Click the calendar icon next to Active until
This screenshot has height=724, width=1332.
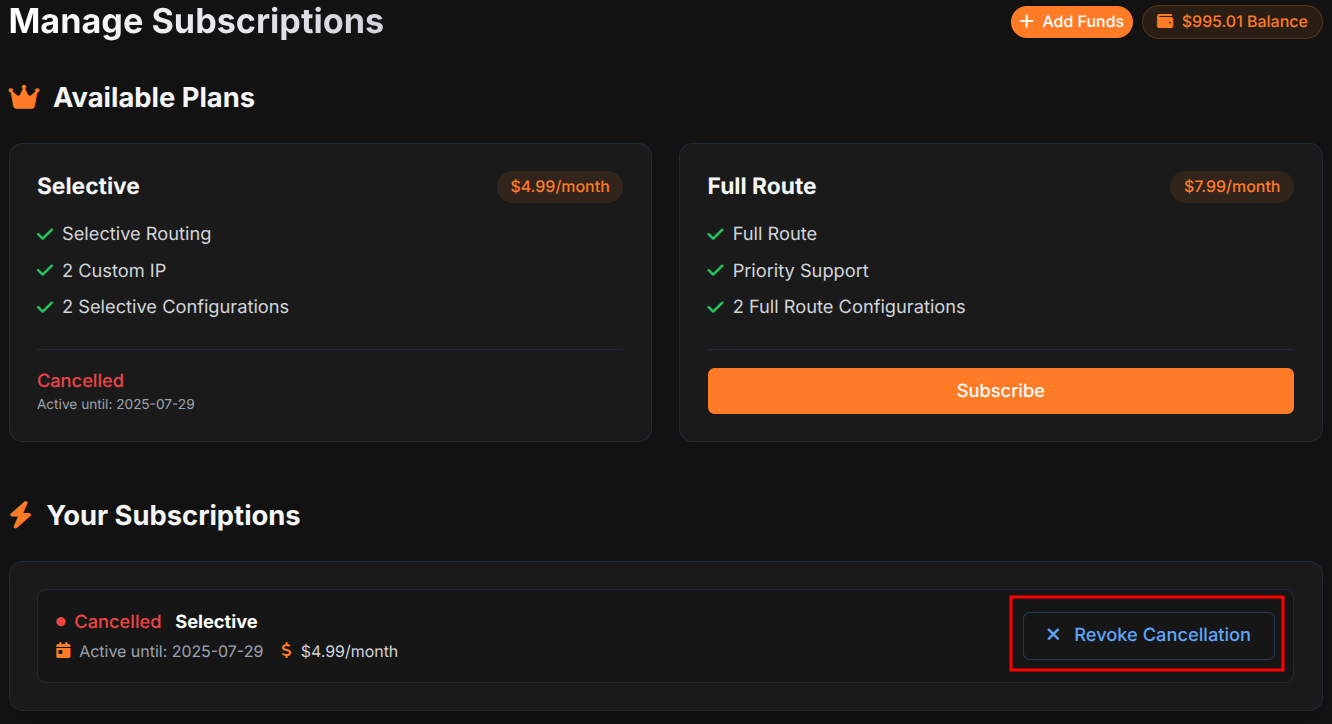63,651
